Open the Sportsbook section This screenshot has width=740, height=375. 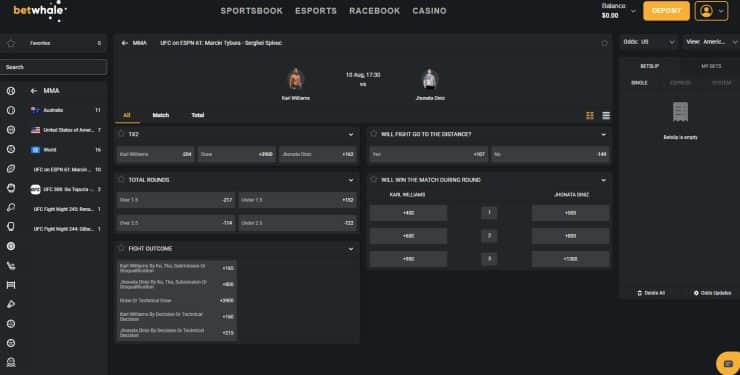pyautogui.click(x=252, y=11)
